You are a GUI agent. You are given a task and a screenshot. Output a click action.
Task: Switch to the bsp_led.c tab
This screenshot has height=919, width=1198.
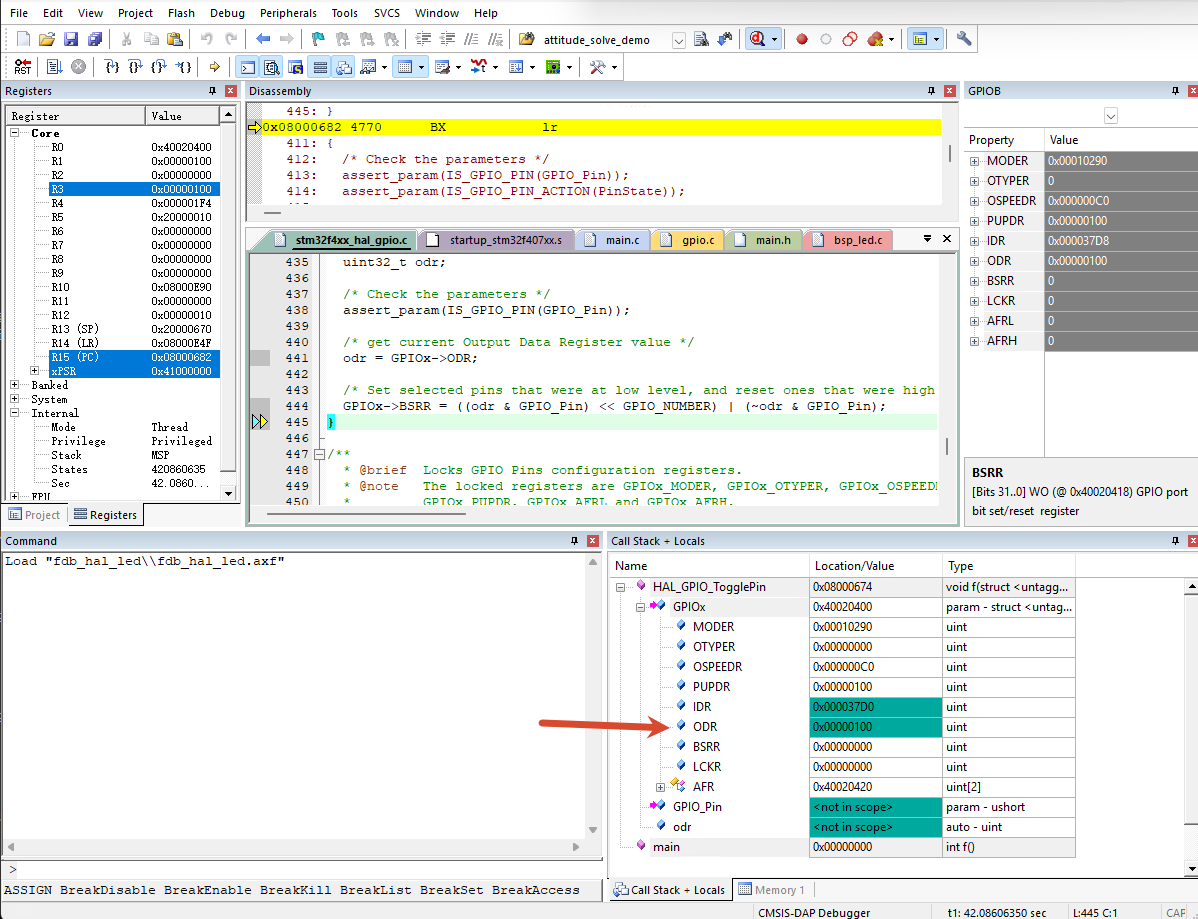click(849, 240)
